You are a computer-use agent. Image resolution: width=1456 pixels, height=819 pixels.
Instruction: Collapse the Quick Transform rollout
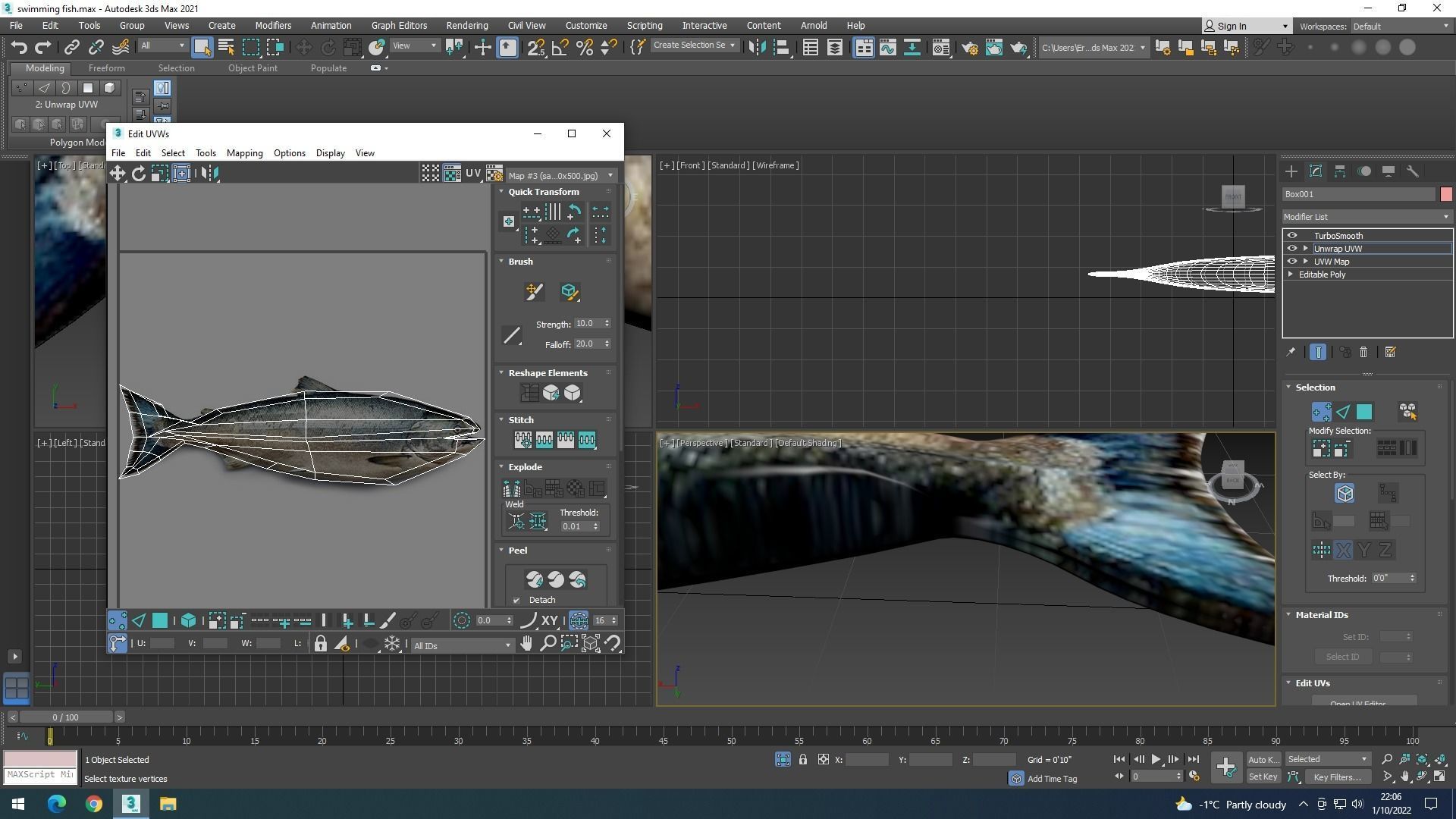(501, 192)
